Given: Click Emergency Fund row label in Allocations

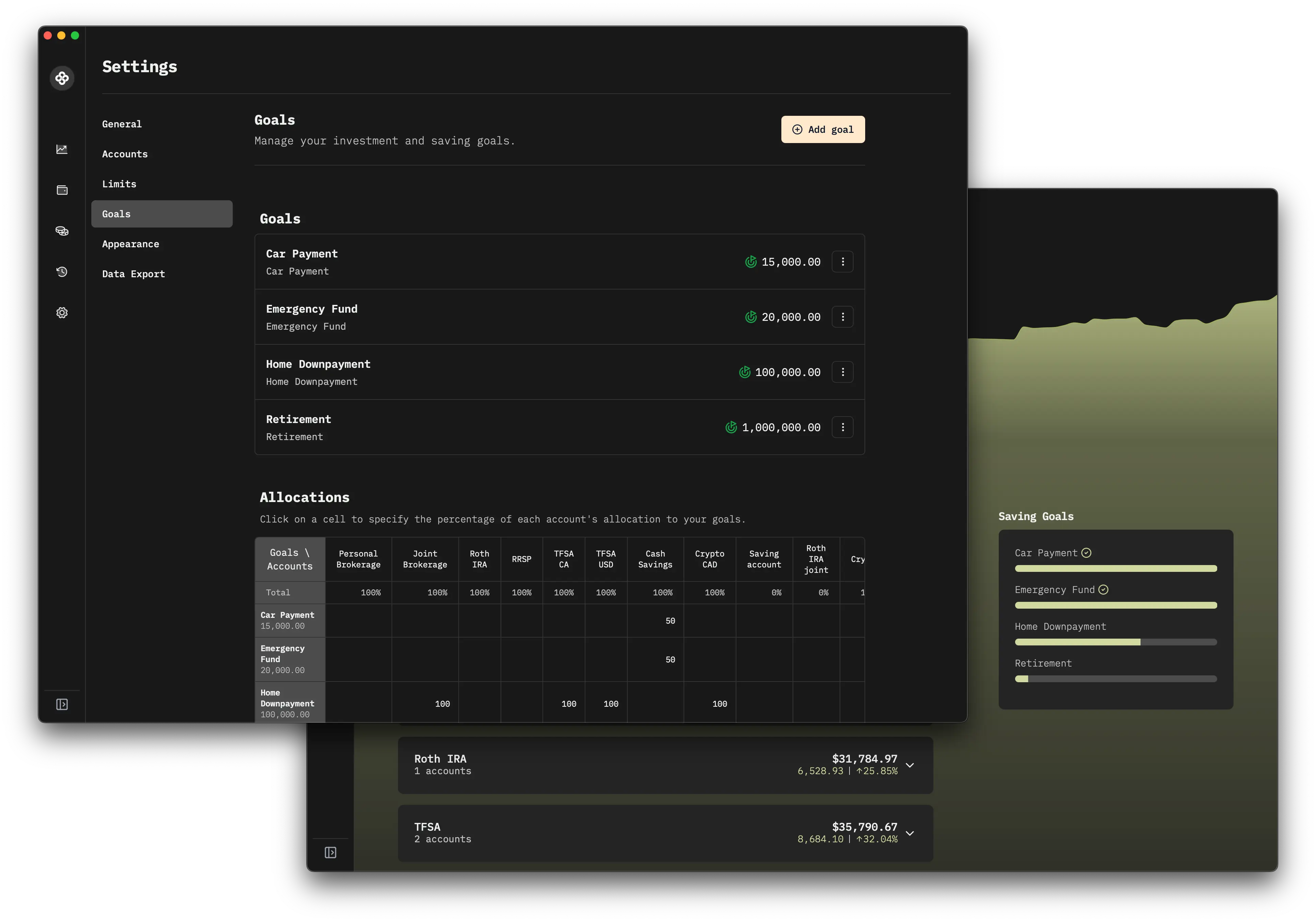Looking at the screenshot, I should coord(290,659).
